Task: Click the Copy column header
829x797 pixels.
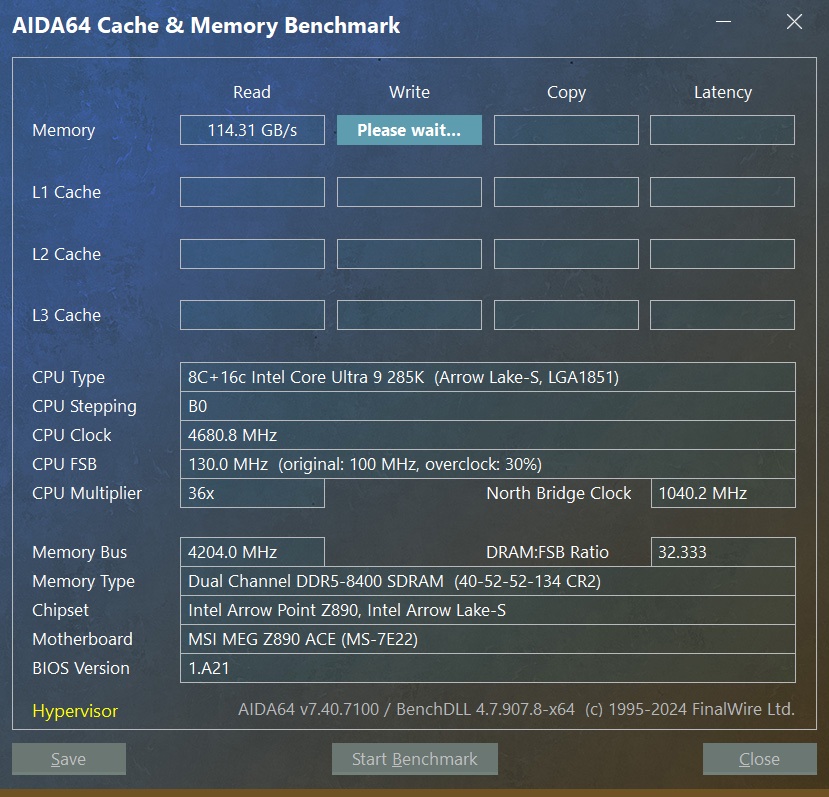Action: click(566, 93)
